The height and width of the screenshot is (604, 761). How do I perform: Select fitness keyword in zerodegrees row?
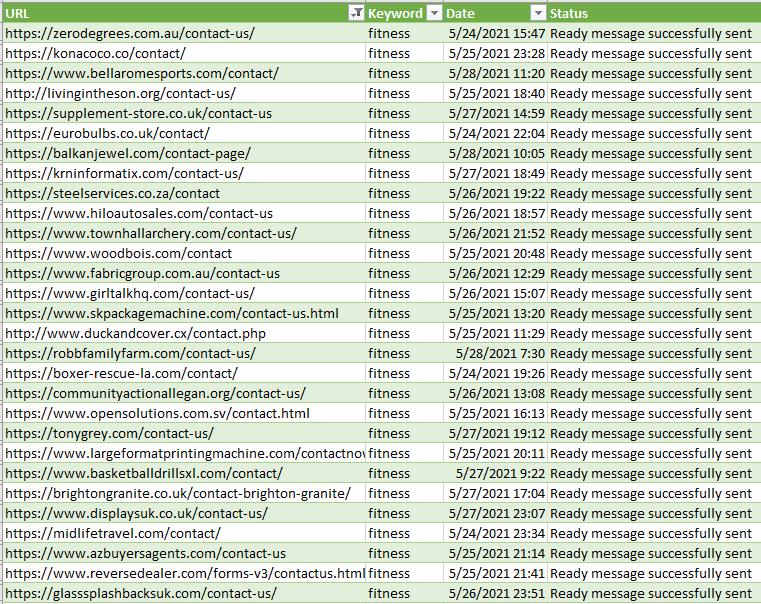coord(404,33)
